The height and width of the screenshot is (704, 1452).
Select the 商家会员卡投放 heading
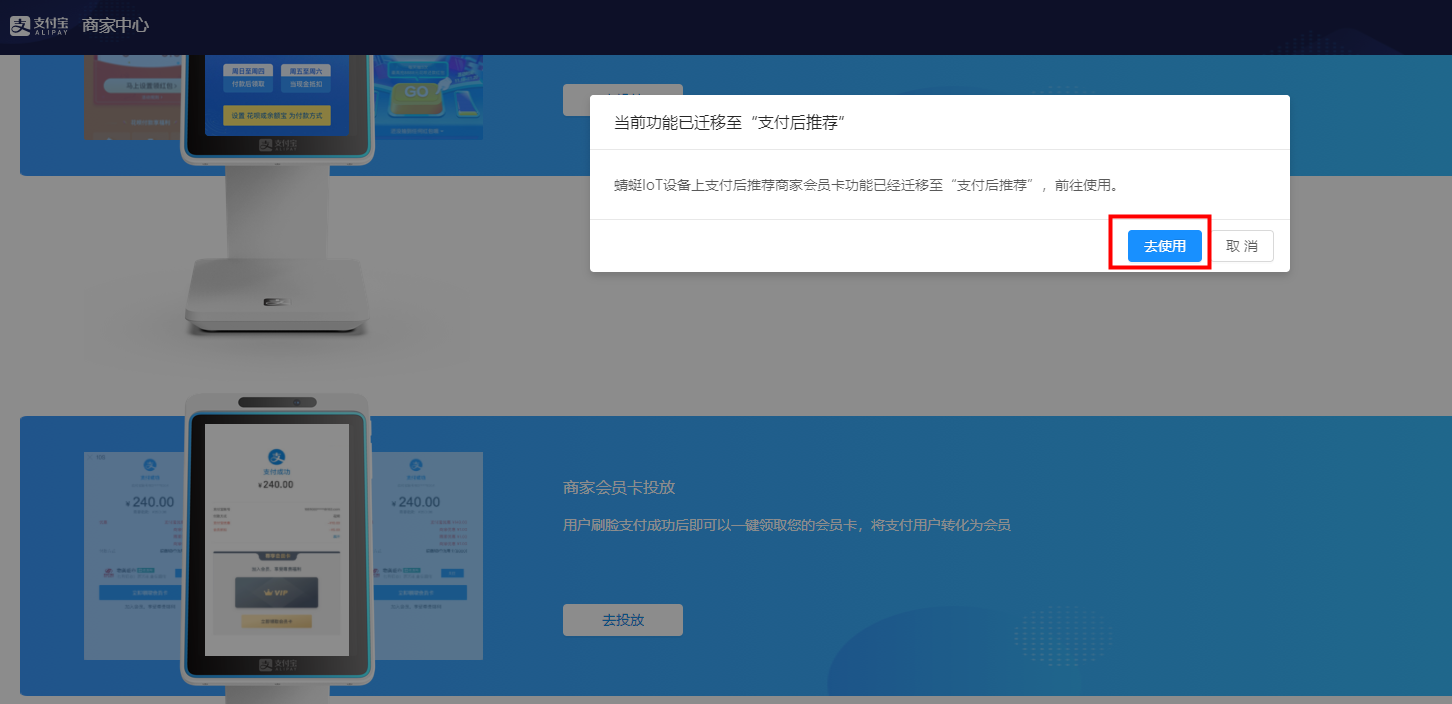[619, 488]
